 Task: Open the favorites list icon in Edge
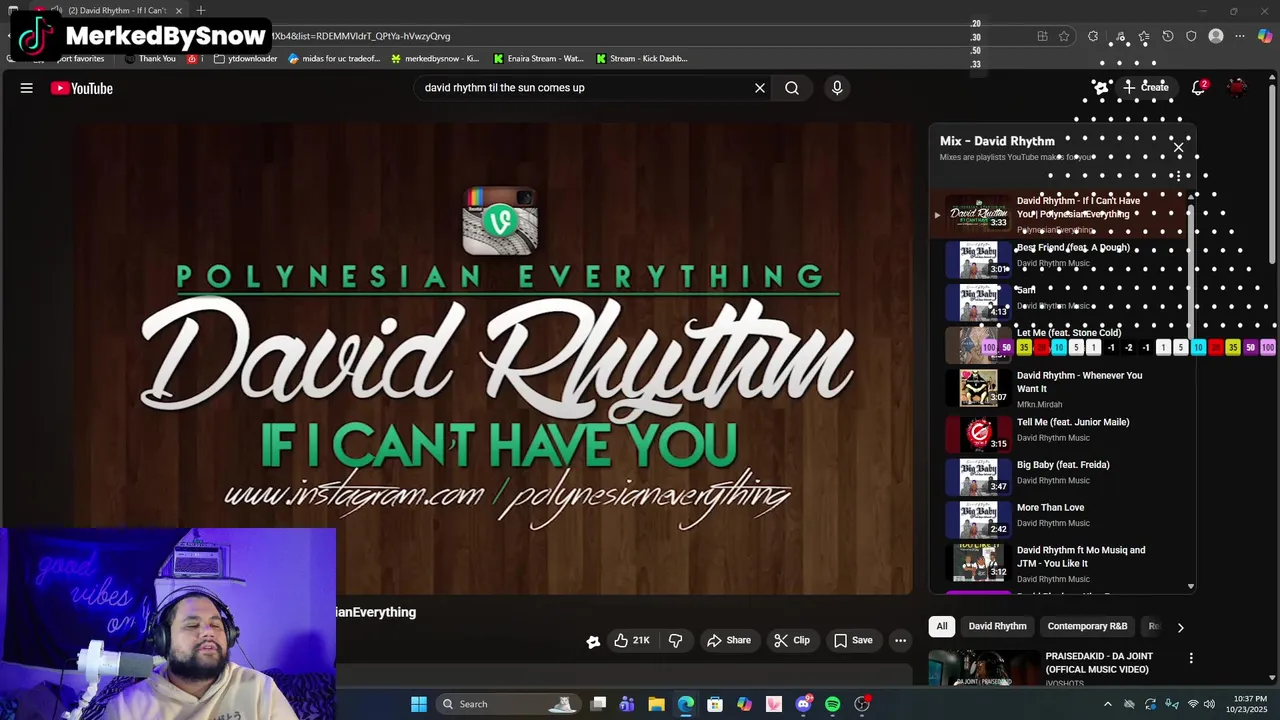point(1143,36)
